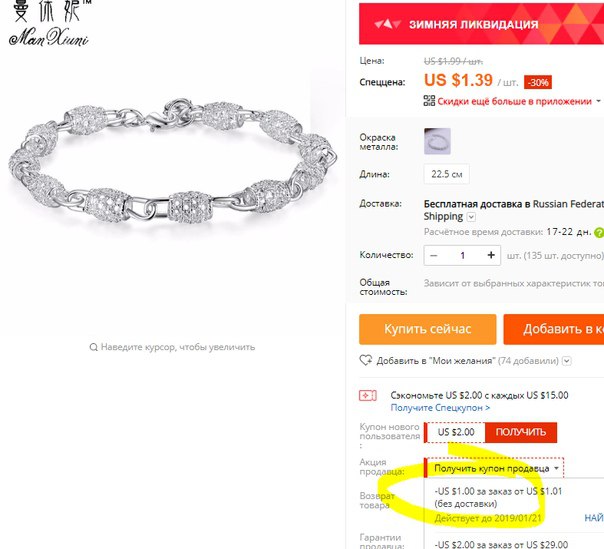This screenshot has width=604, height=549.
Task: Click the green question mark delivery help icon
Action: (x=599, y=232)
